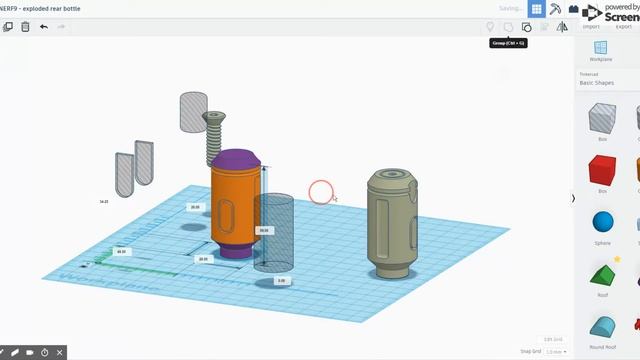This screenshot has height=360, width=640.
Task: Click the dimension label beside the hole cylinder's height arrow
Action: [264, 231]
